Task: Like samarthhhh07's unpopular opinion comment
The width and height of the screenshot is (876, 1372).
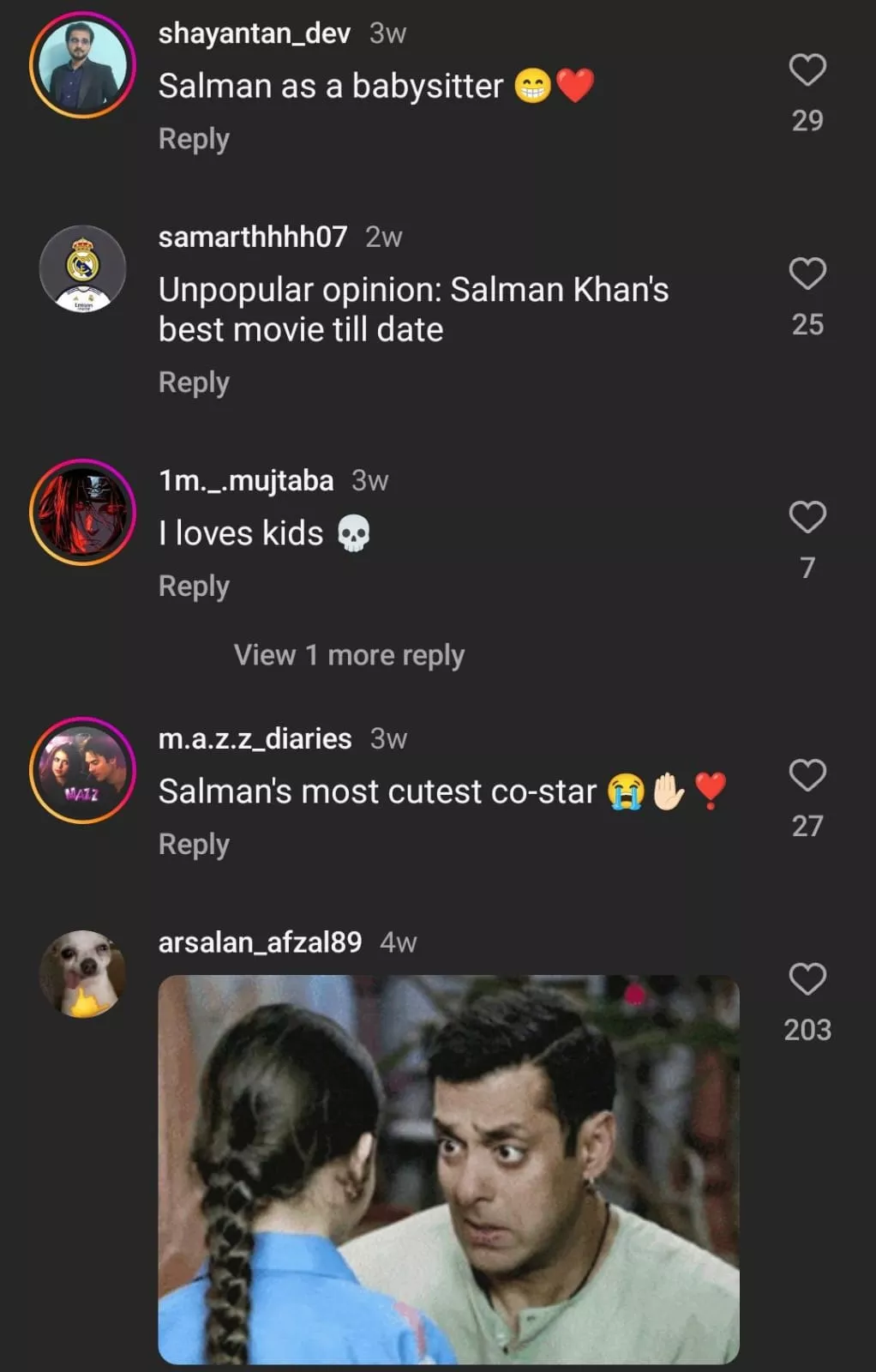Action: 807,274
